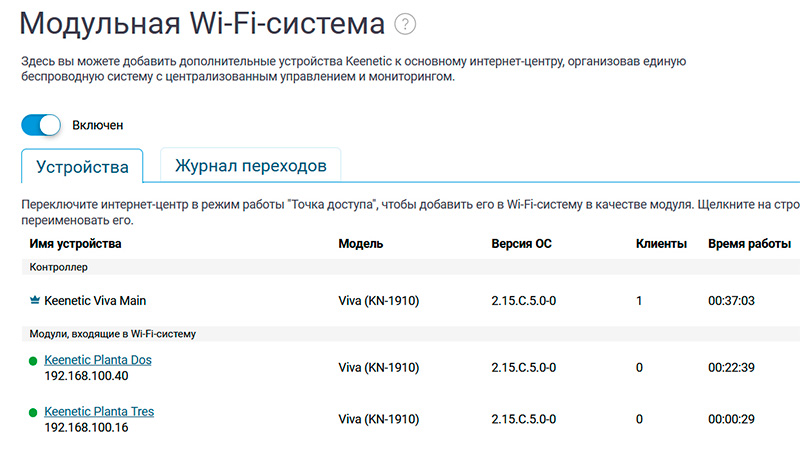The image size is (800, 453).
Task: Click the help question mark icon
Action: [x=405, y=24]
